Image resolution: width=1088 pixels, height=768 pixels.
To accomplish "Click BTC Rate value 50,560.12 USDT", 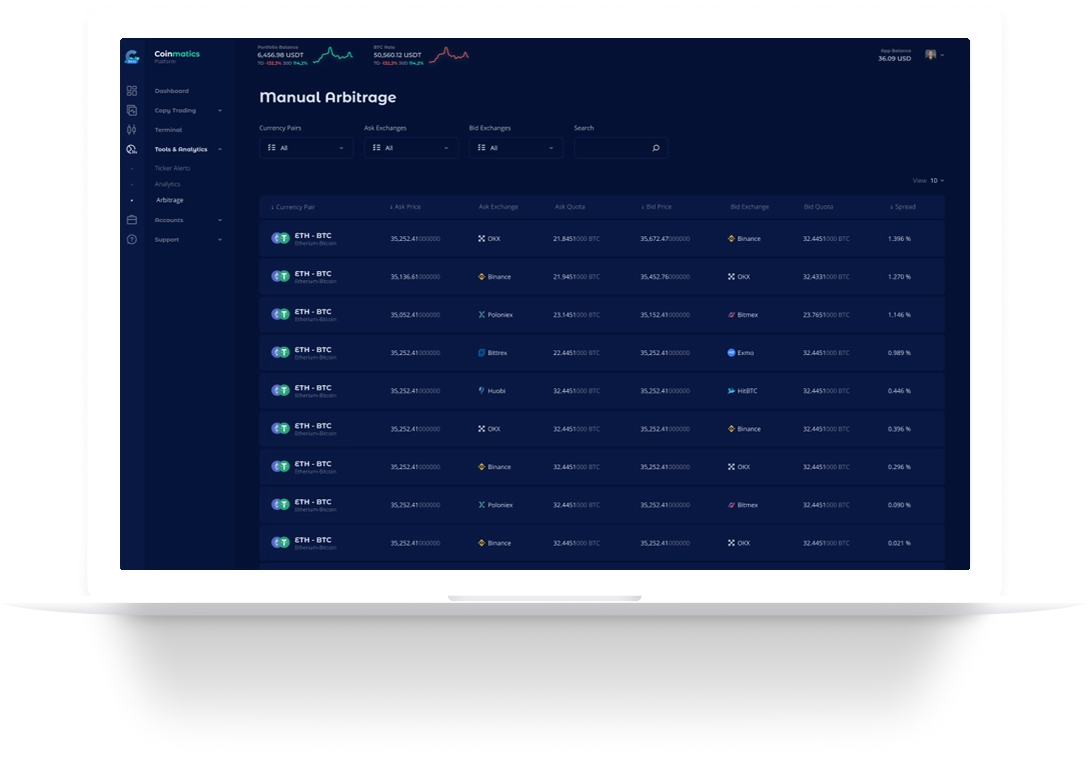I will pos(397,55).
